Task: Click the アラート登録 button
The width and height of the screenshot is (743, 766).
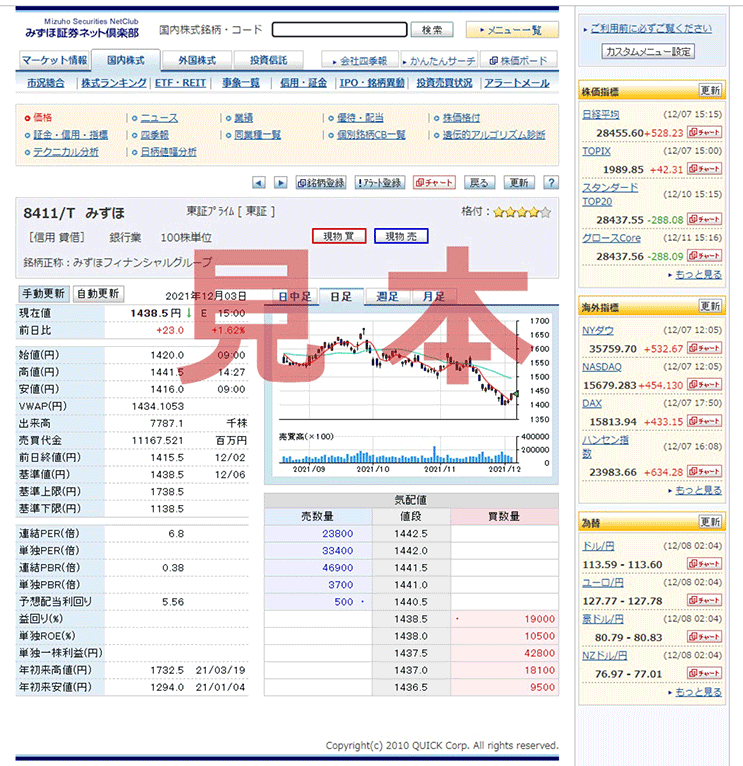Action: [x=380, y=183]
